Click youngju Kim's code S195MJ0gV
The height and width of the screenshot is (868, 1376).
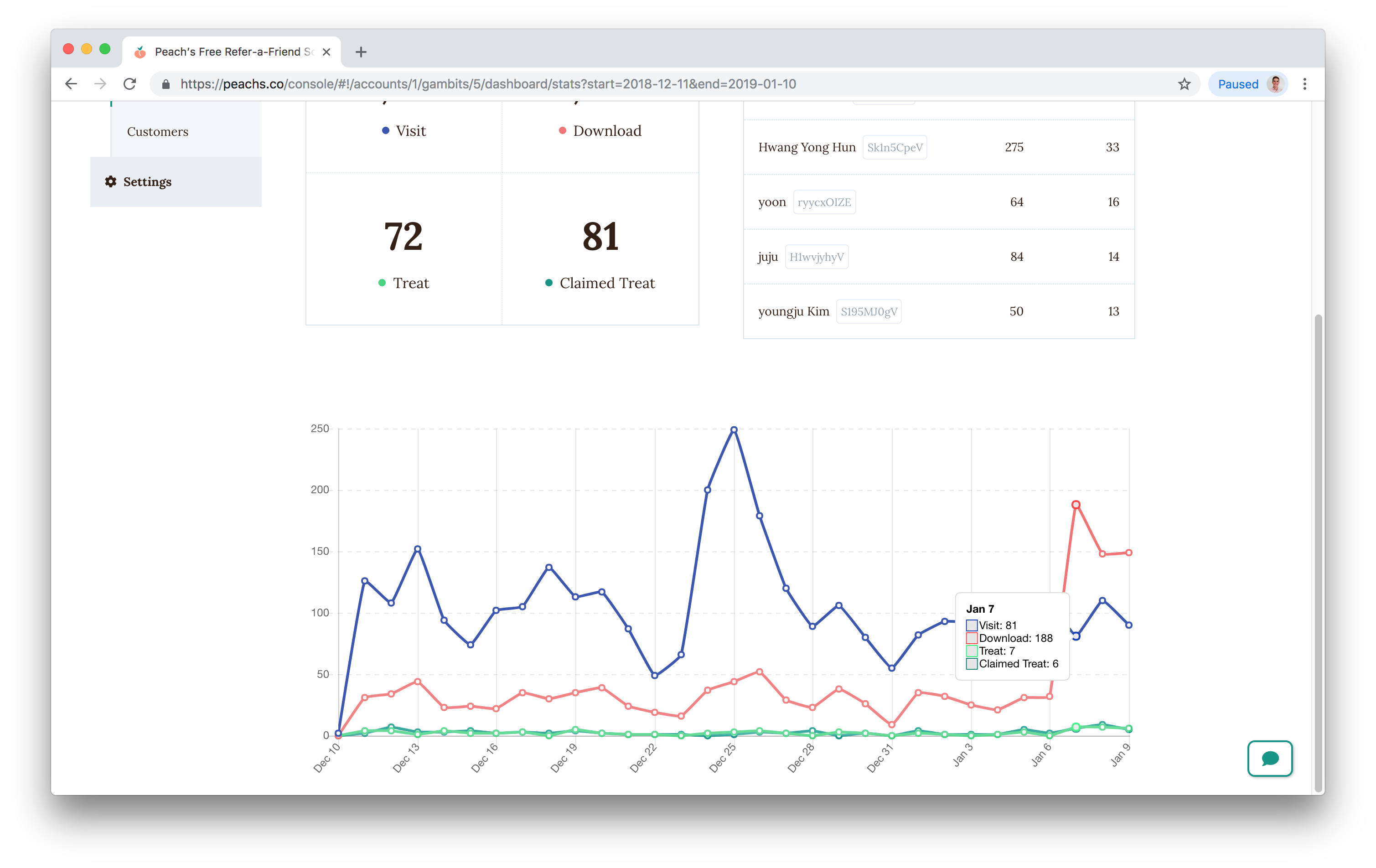click(x=869, y=312)
